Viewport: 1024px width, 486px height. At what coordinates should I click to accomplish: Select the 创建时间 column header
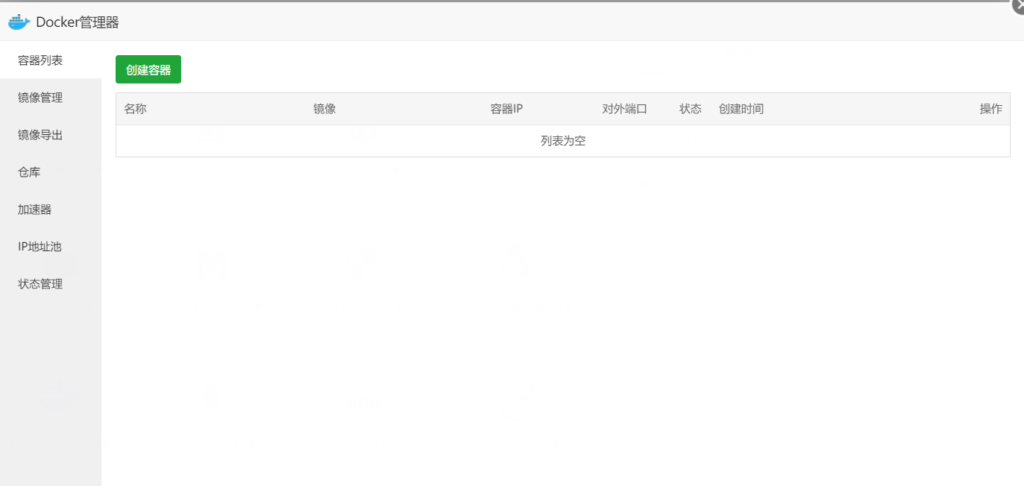tap(741, 109)
